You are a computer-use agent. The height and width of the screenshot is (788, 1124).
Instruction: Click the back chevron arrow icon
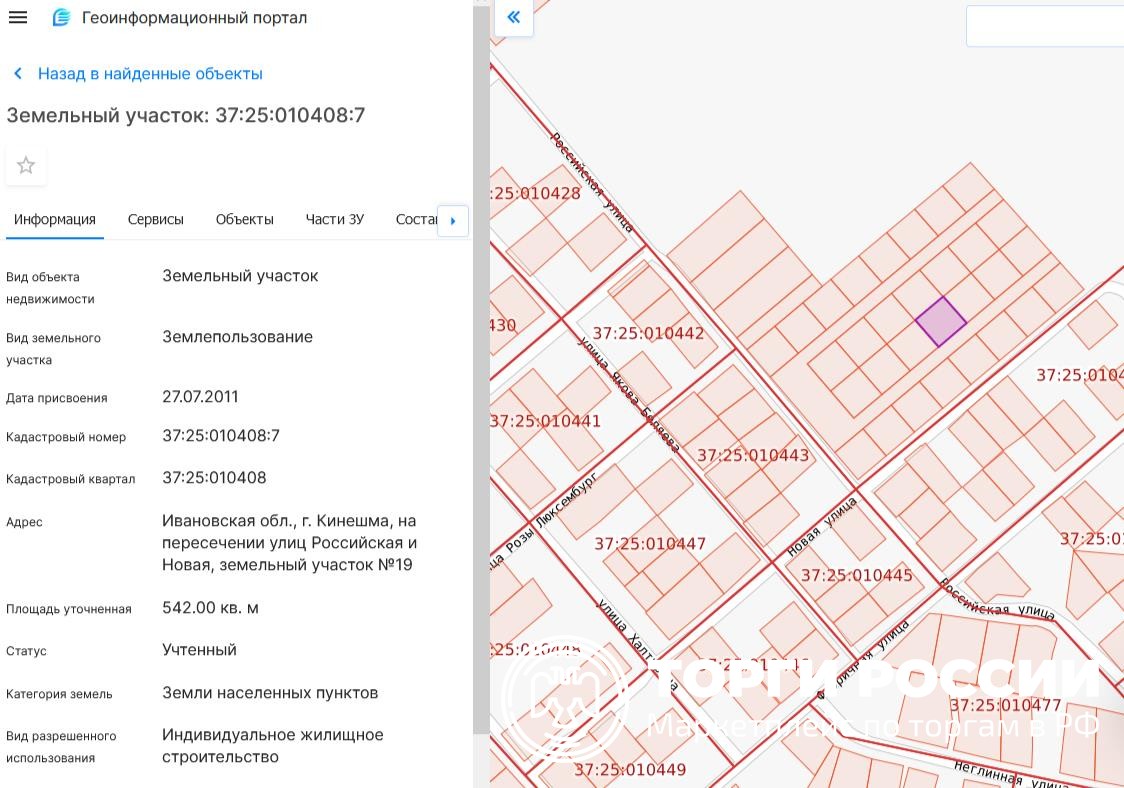tap(18, 74)
